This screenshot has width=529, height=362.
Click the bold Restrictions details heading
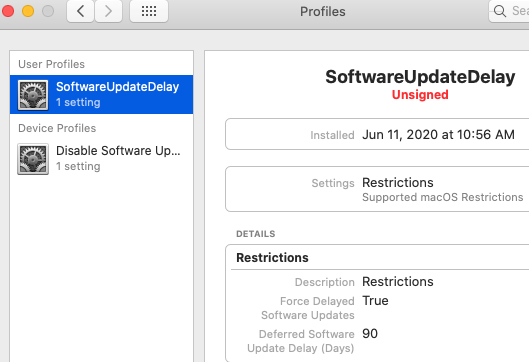[272, 258]
